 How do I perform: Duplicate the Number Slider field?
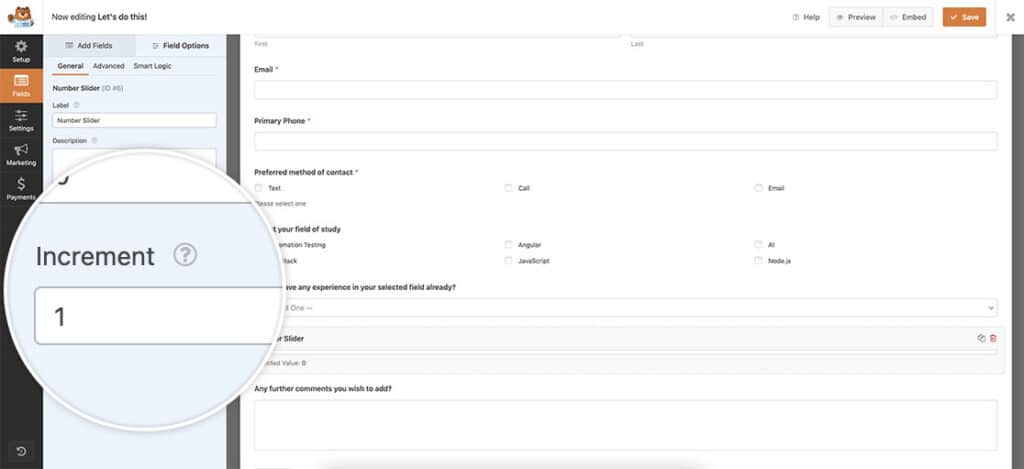point(981,338)
